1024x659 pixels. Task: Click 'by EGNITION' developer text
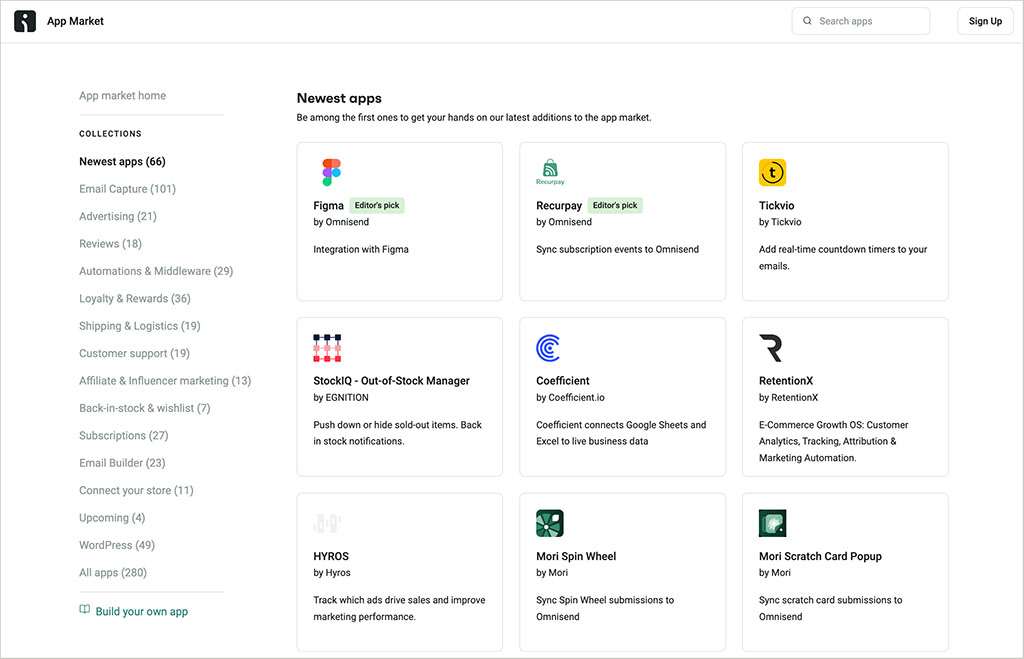341,398
